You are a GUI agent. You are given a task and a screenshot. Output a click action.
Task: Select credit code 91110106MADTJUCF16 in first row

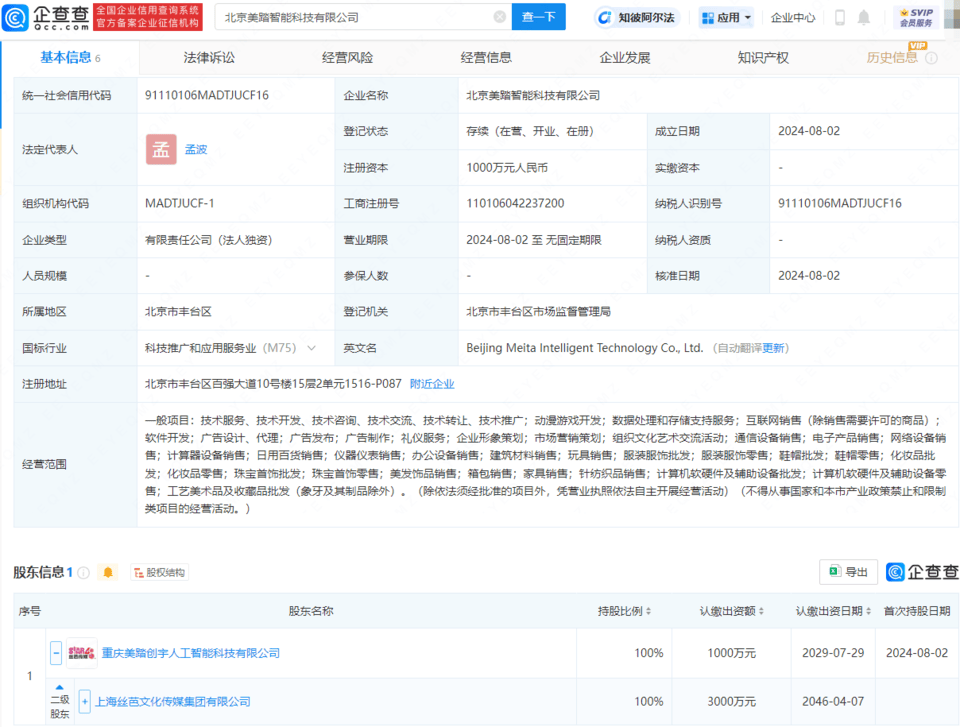[x=207, y=95]
